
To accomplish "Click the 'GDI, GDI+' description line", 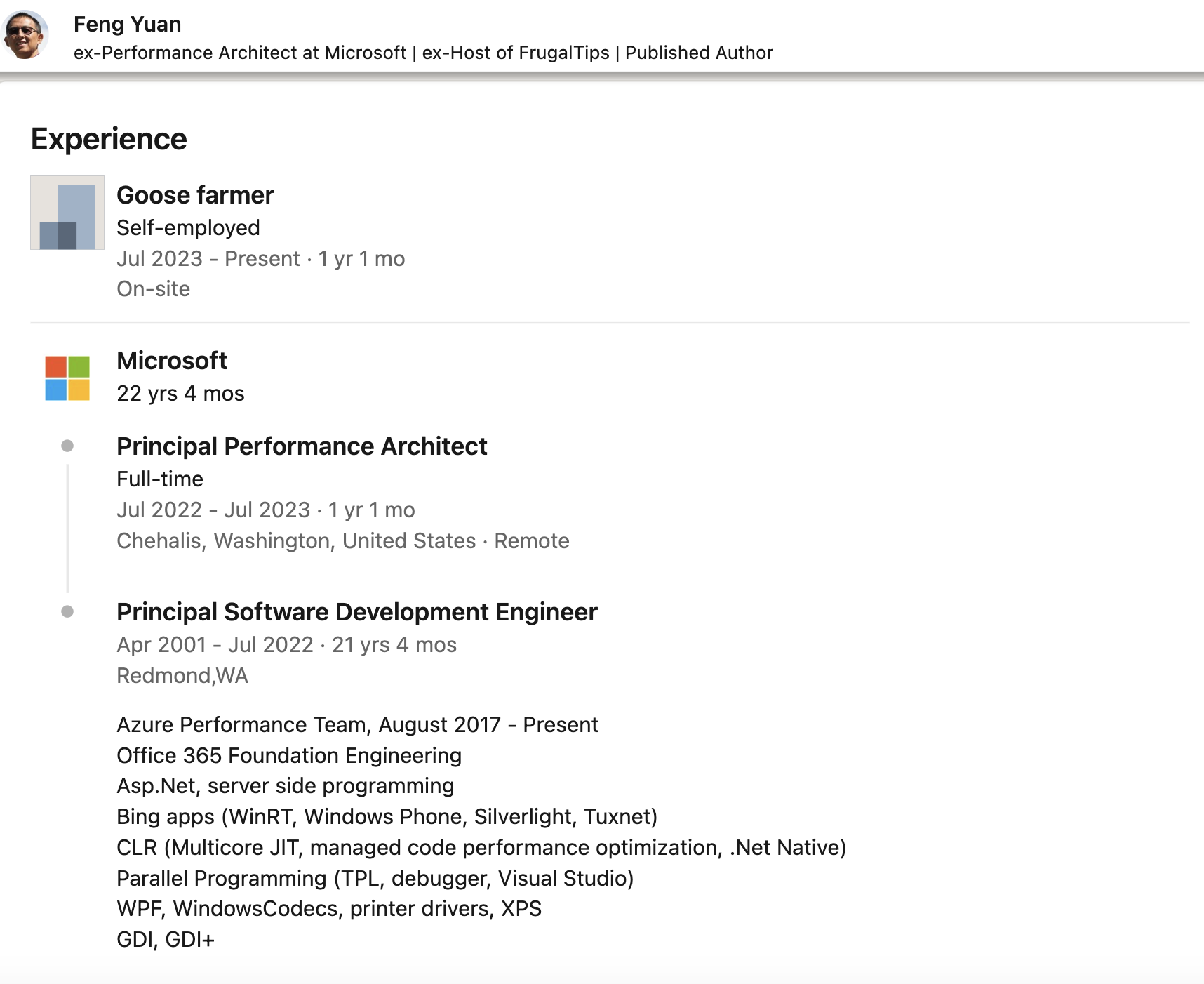I will coord(166,940).
